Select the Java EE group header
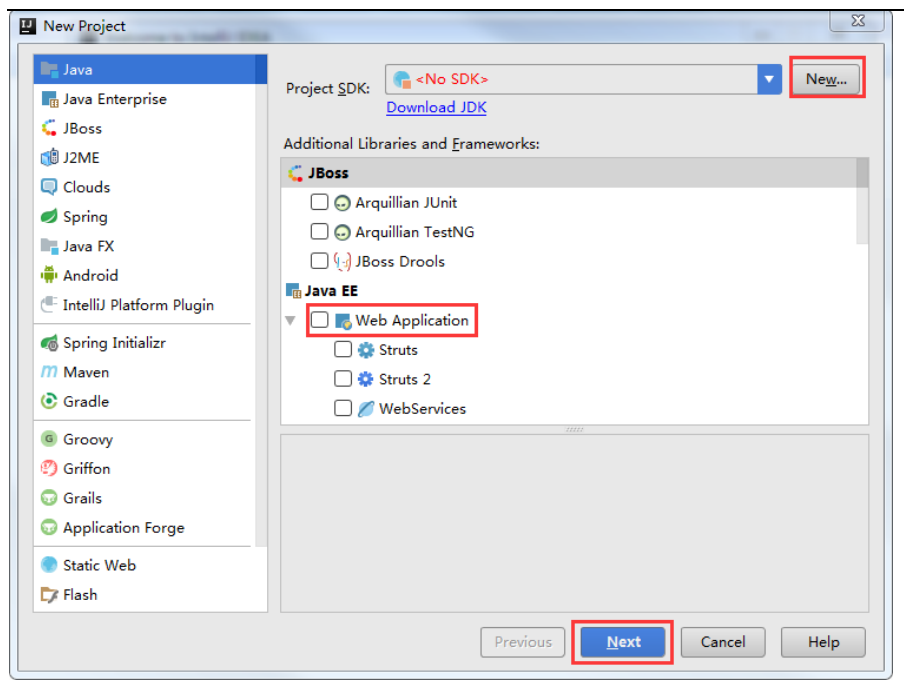 tap(332, 291)
